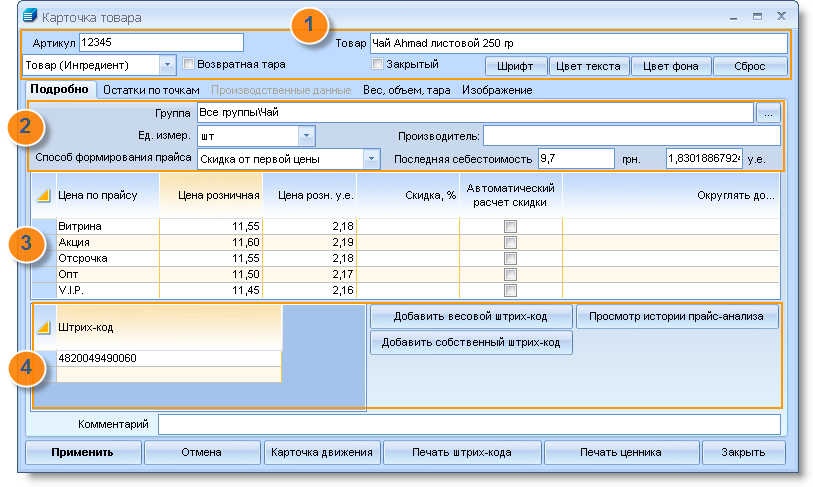Image resolution: width=813 pixels, height=487 pixels.
Task: Enable auto discount for Витрина row
Action: pyautogui.click(x=510, y=226)
